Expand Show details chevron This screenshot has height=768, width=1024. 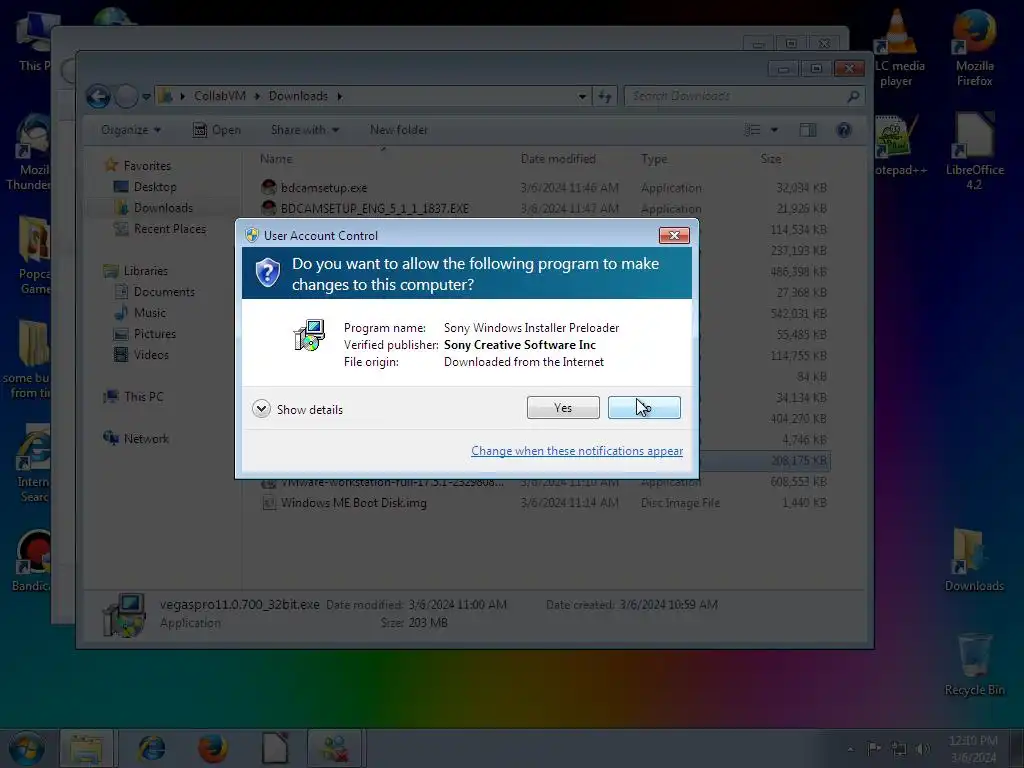point(261,409)
